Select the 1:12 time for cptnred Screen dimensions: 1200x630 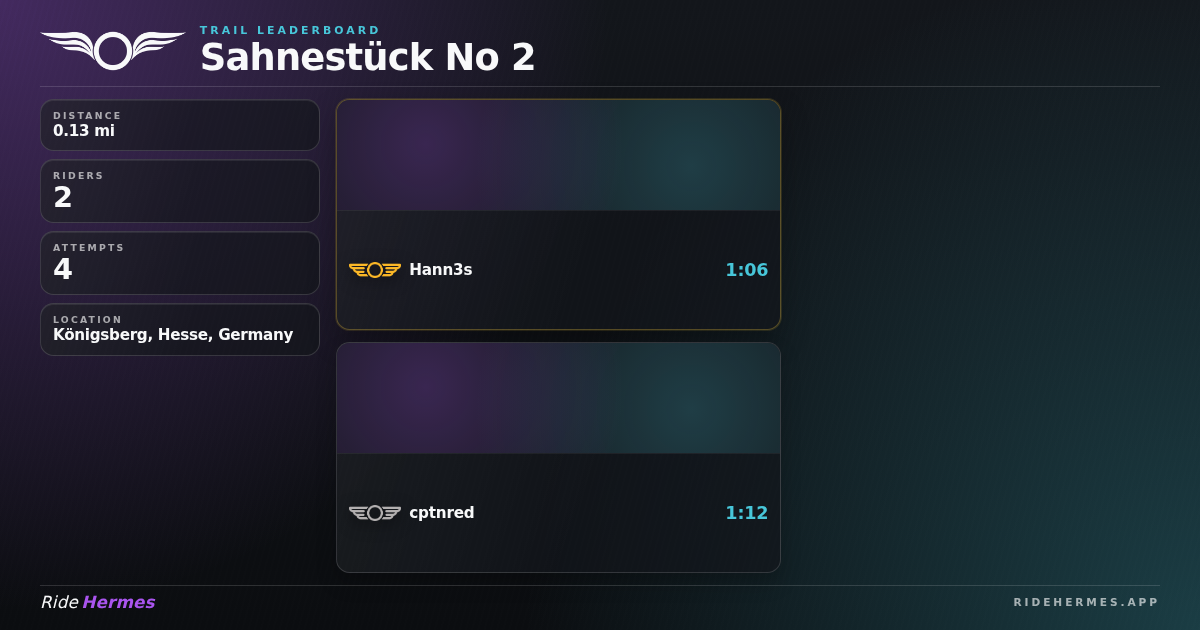747,513
